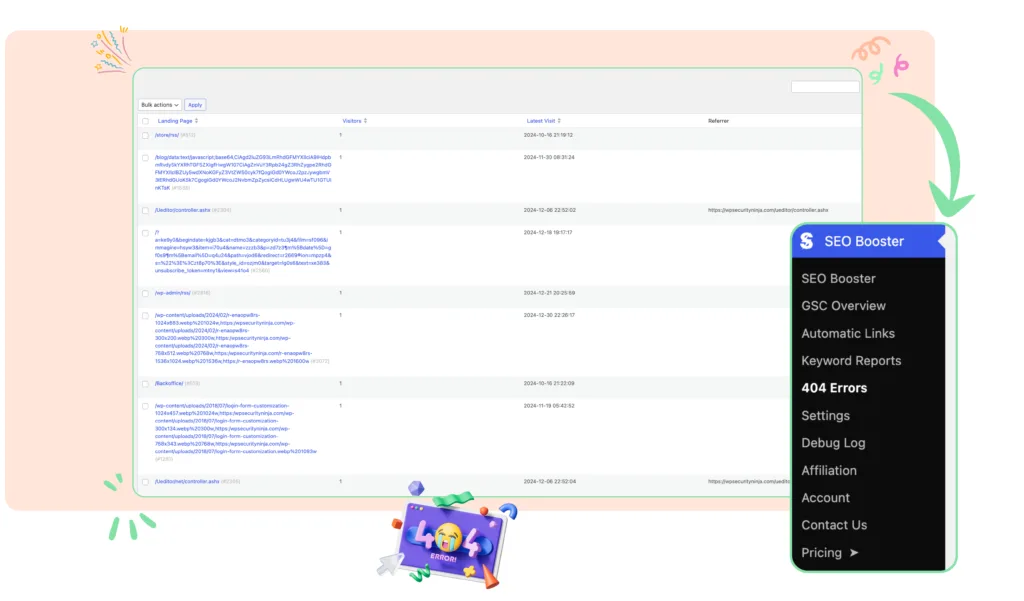Open the Pricing arrow icon
Viewport: 1024px width, 601px height.
click(854, 553)
